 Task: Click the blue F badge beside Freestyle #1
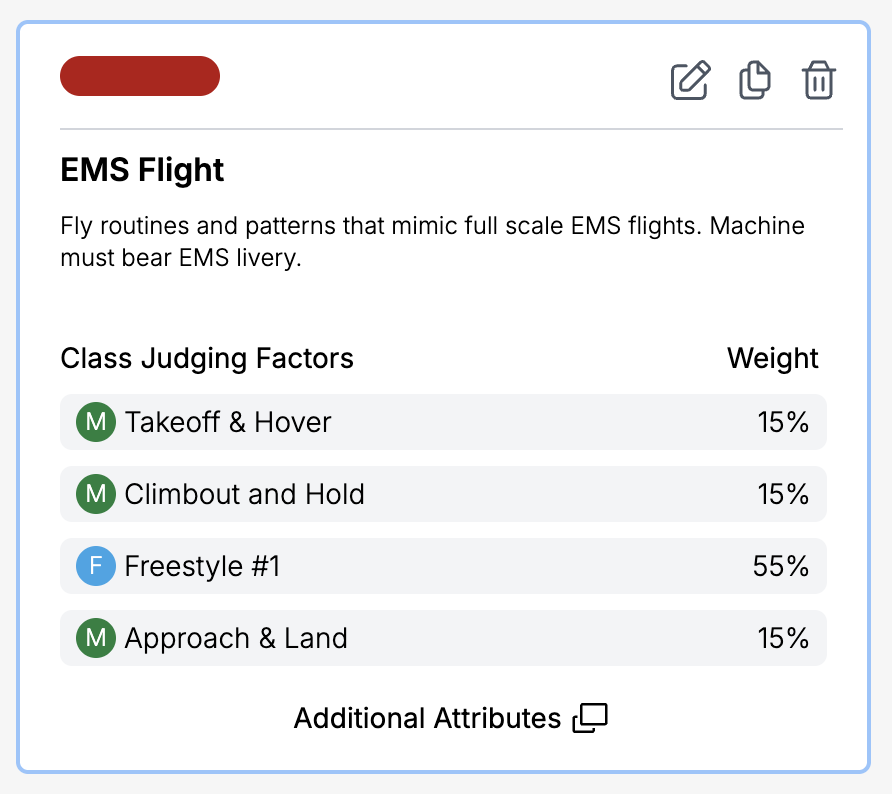tap(96, 566)
